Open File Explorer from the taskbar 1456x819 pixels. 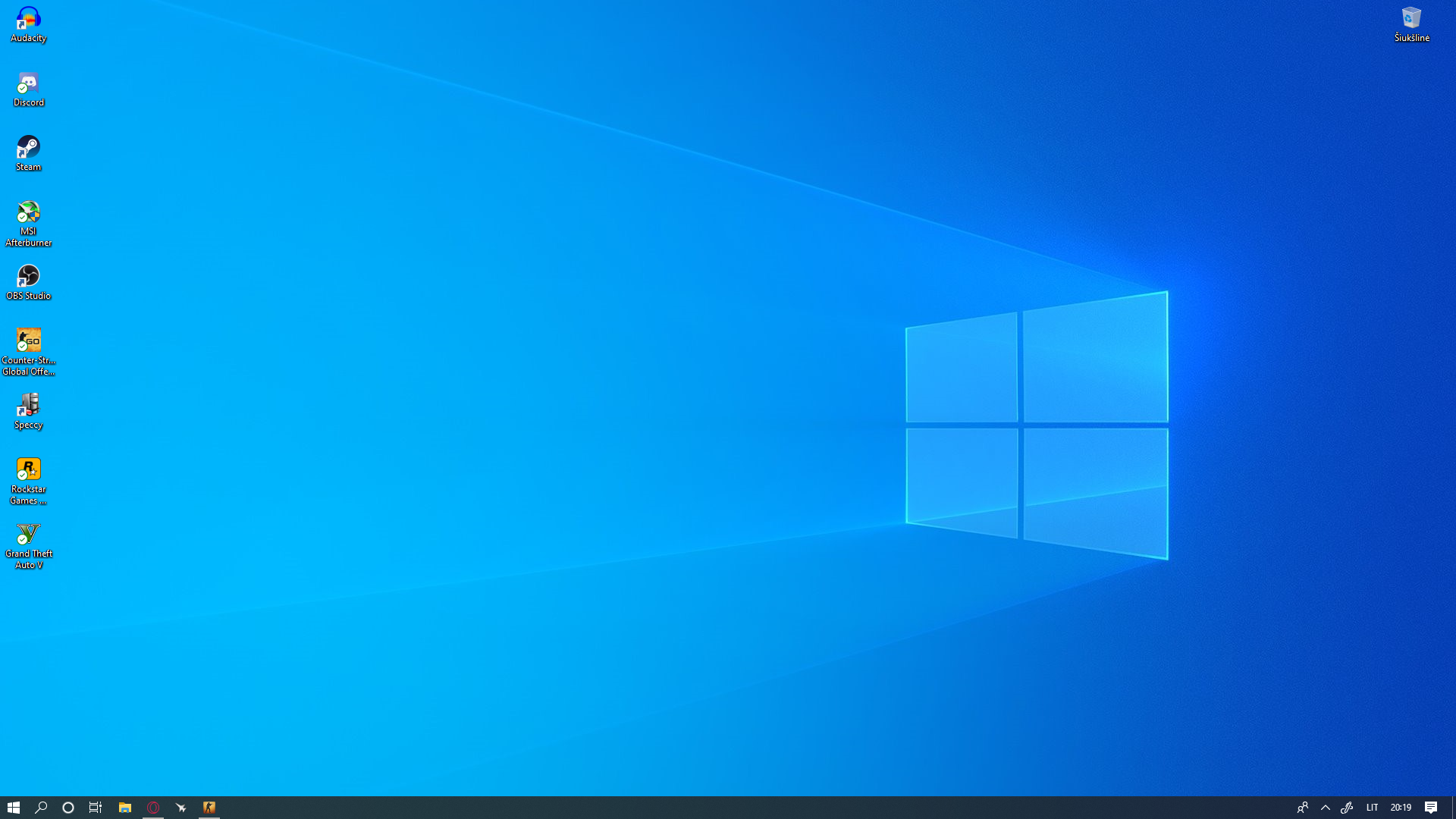tap(125, 808)
